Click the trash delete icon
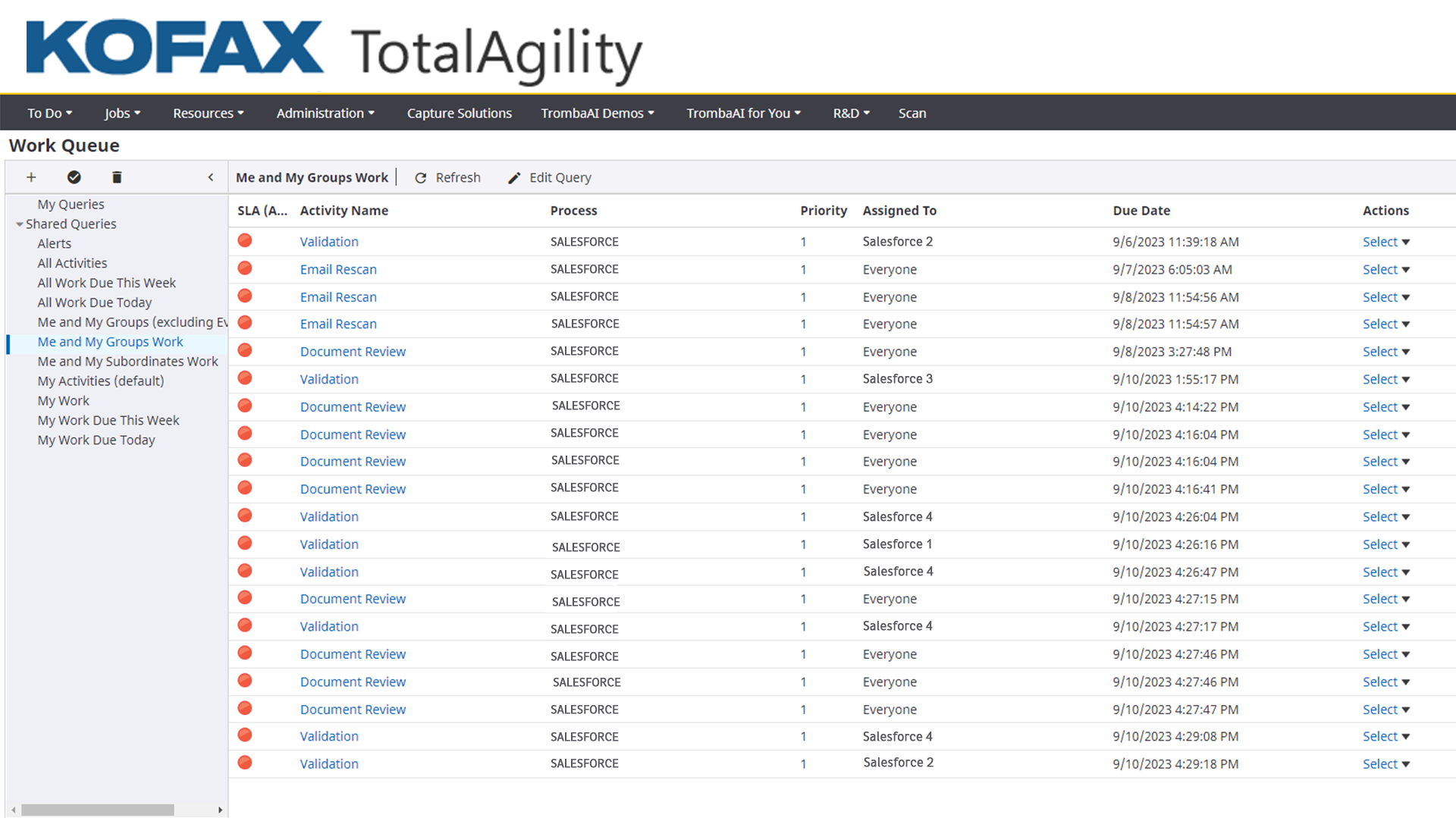This screenshot has height=818, width=1456. [x=116, y=177]
